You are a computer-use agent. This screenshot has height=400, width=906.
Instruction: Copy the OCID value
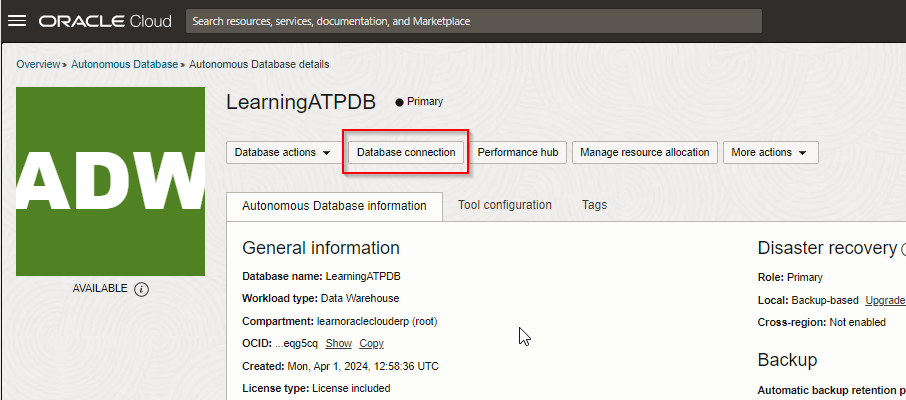[372, 343]
